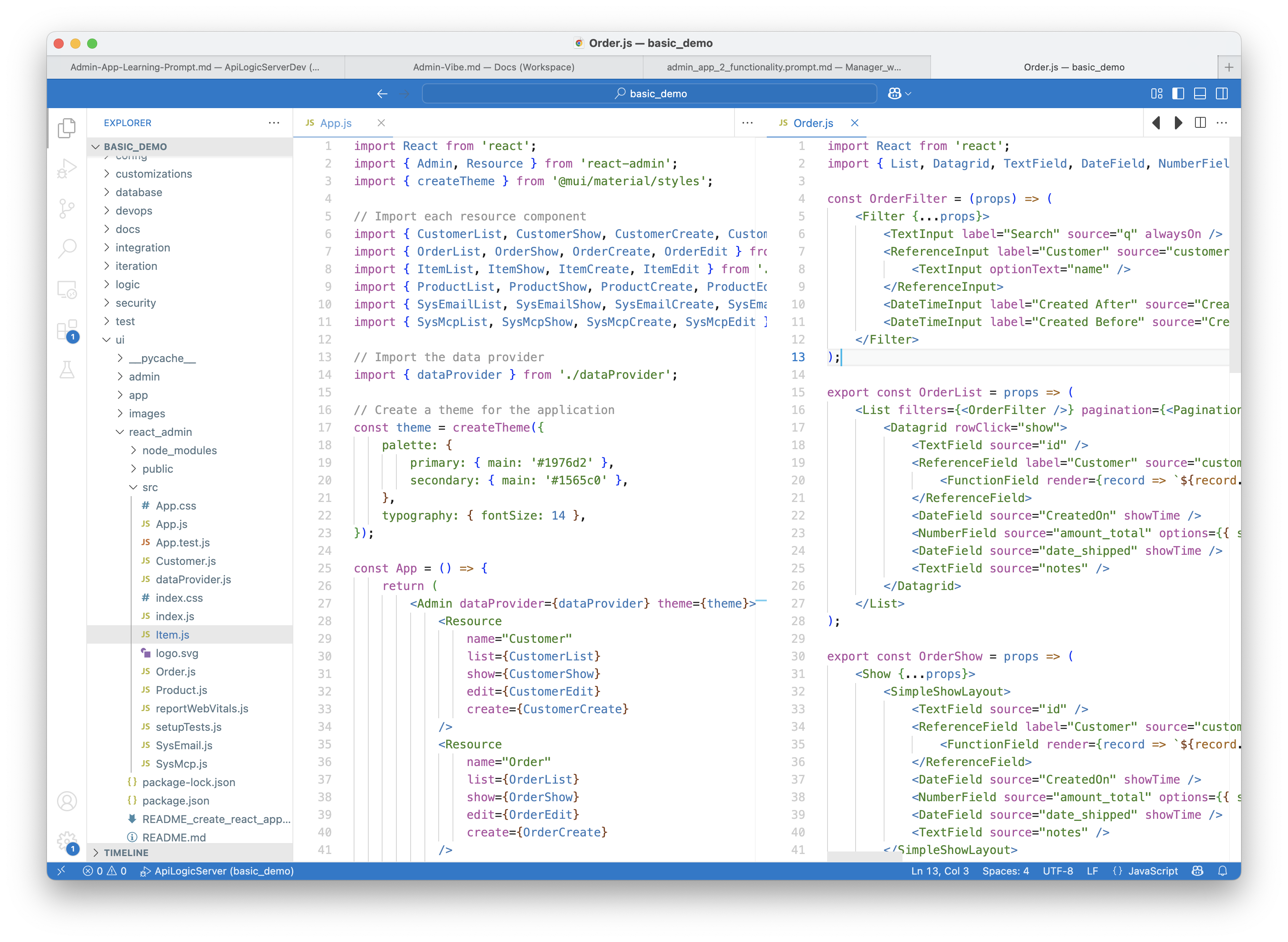Close the Order.js editor tab
Image resolution: width=1288 pixels, height=942 pixels.
tap(854, 123)
